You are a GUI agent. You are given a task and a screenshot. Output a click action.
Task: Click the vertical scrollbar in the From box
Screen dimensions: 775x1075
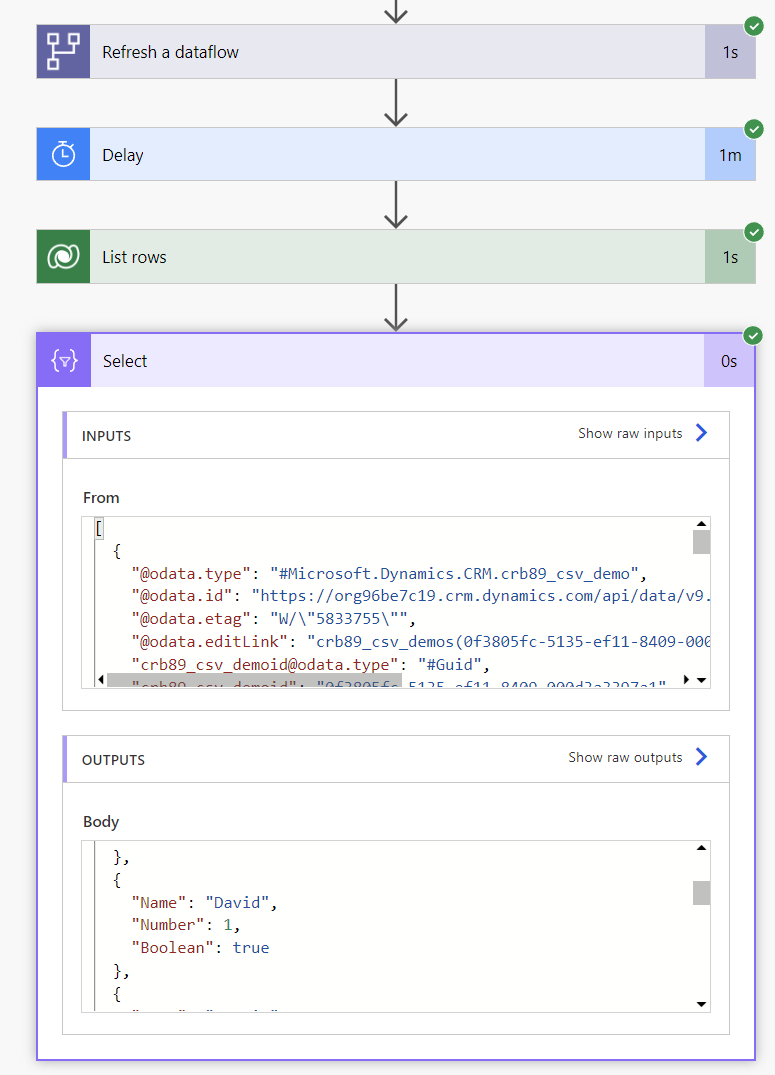701,540
